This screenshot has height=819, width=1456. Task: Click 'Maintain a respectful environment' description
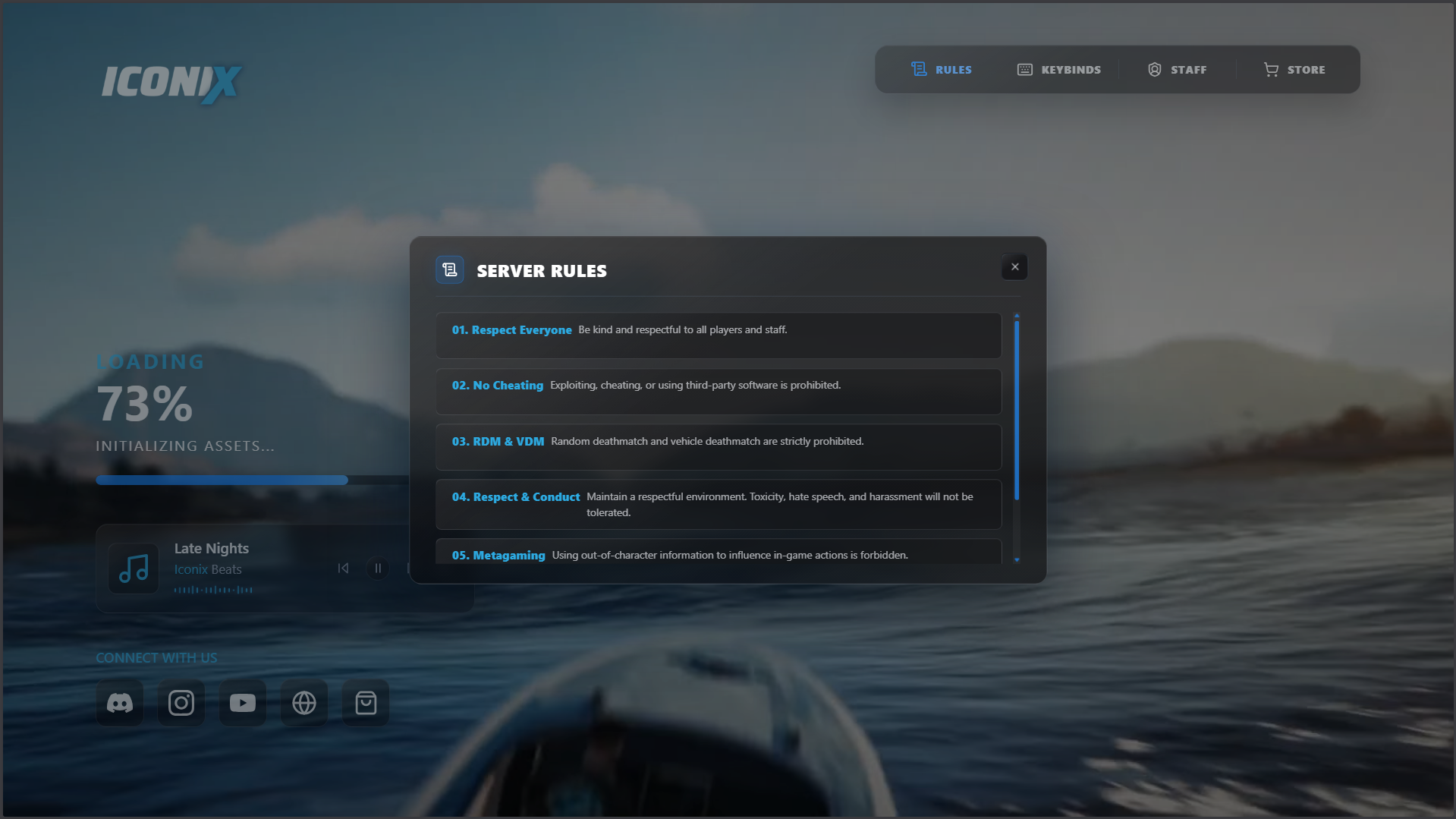780,505
